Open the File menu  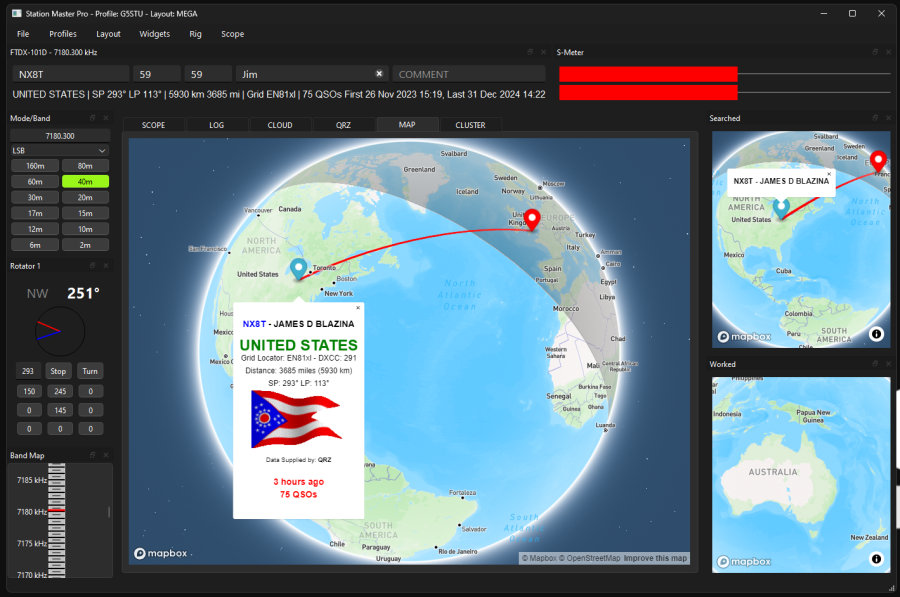(23, 34)
